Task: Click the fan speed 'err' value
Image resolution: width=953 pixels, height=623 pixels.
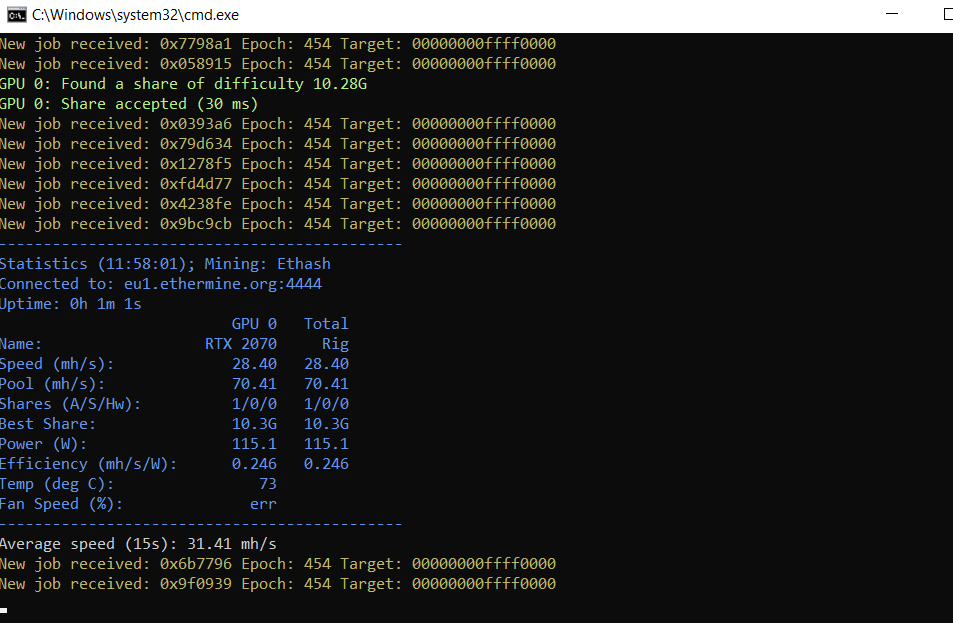Action: pyautogui.click(x=263, y=504)
